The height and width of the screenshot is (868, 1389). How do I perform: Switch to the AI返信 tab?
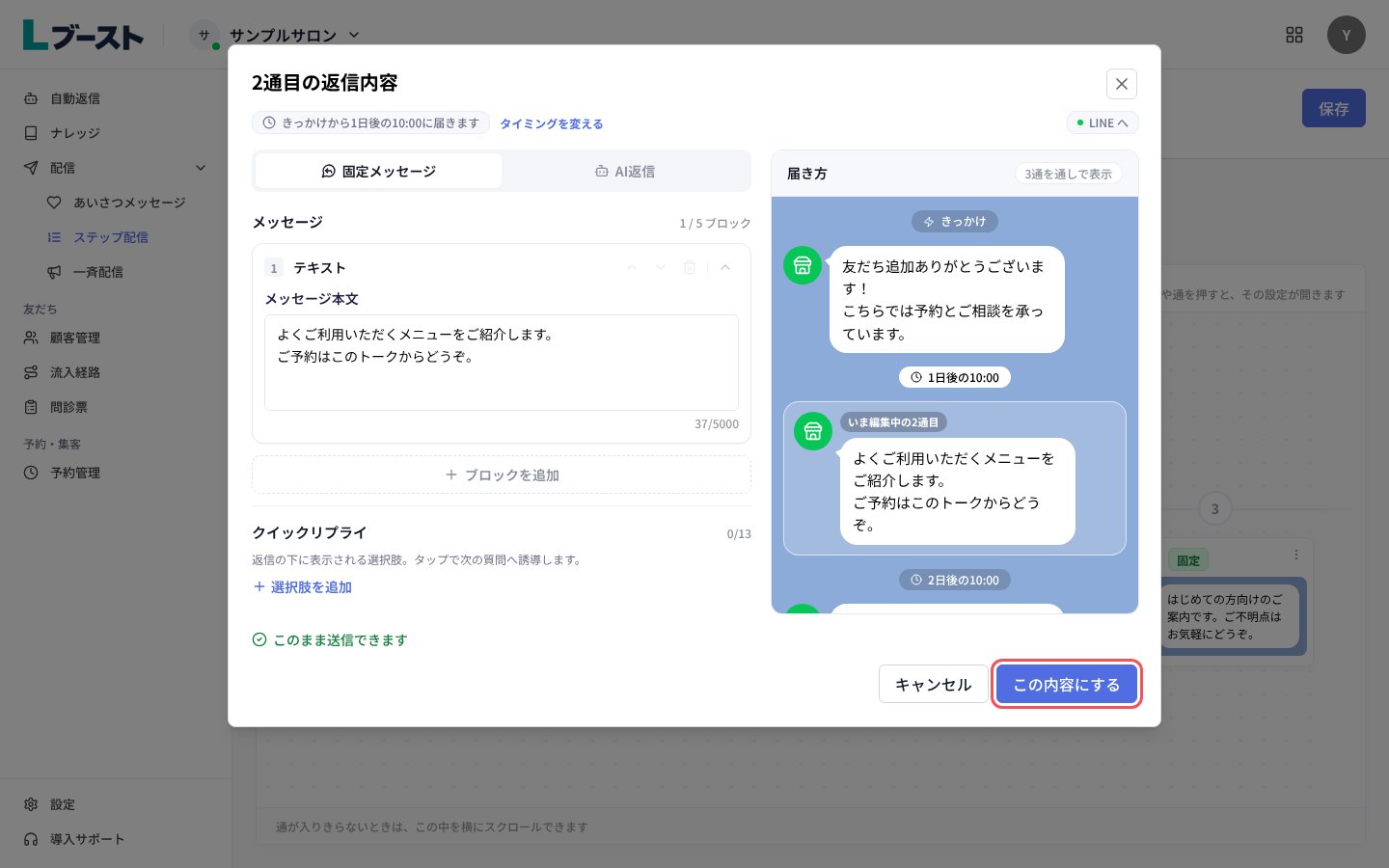(624, 171)
